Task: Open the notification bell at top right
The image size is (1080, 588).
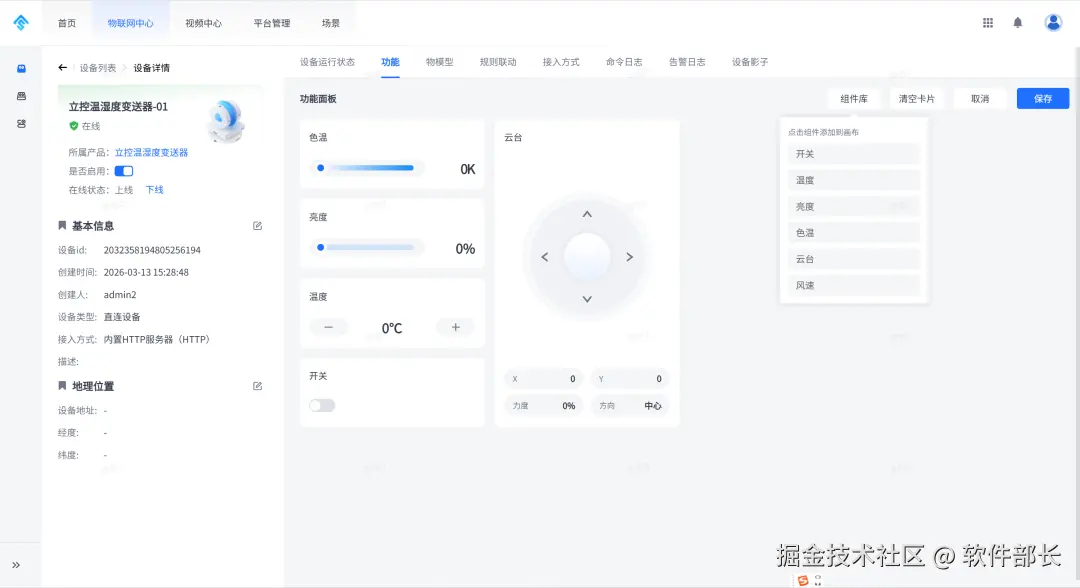Action: tap(1018, 21)
